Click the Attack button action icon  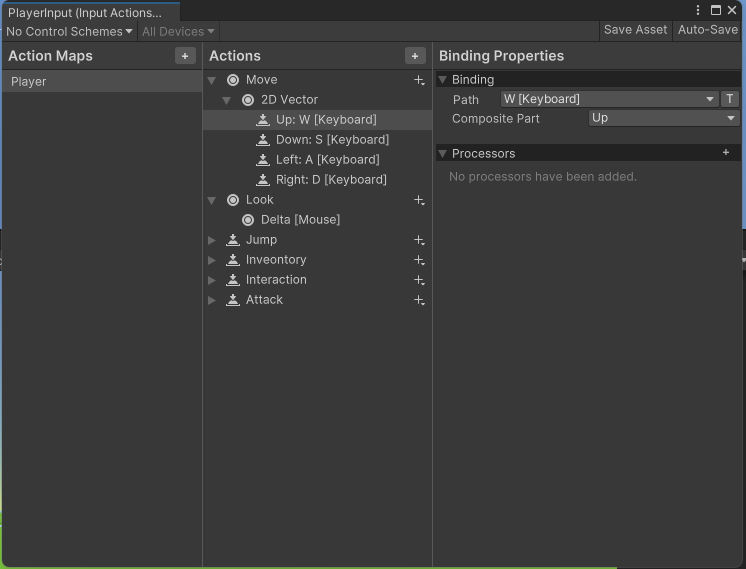point(233,300)
